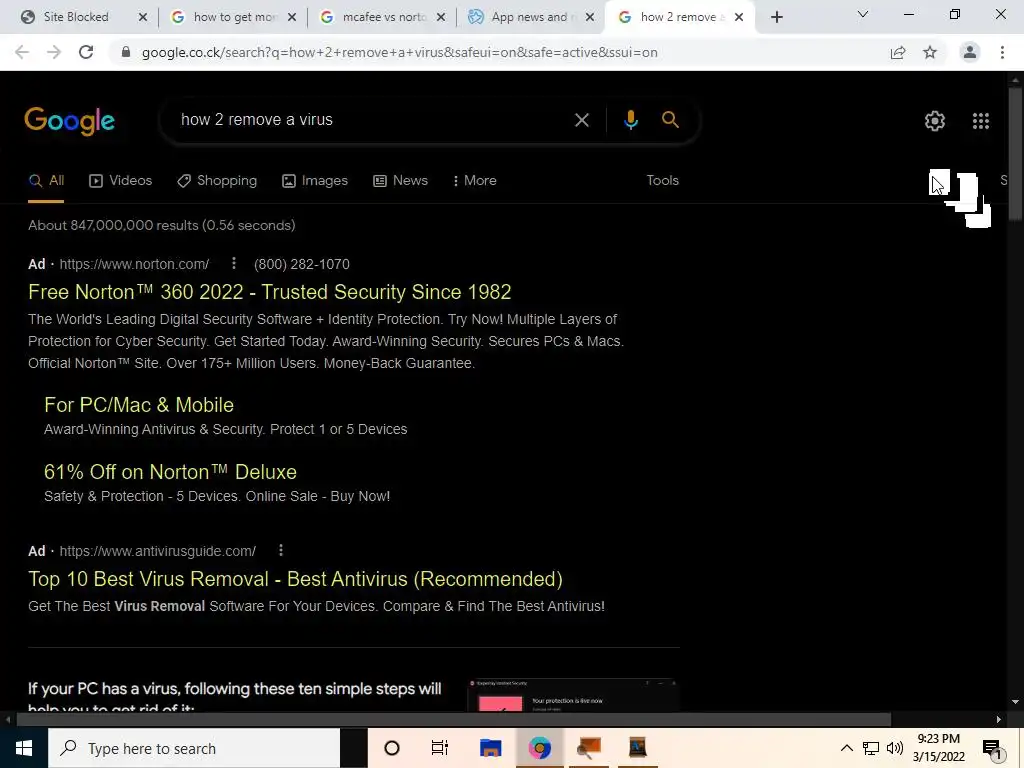Select the All results filter
Image resolution: width=1024 pixels, height=768 pixels.
point(46,181)
